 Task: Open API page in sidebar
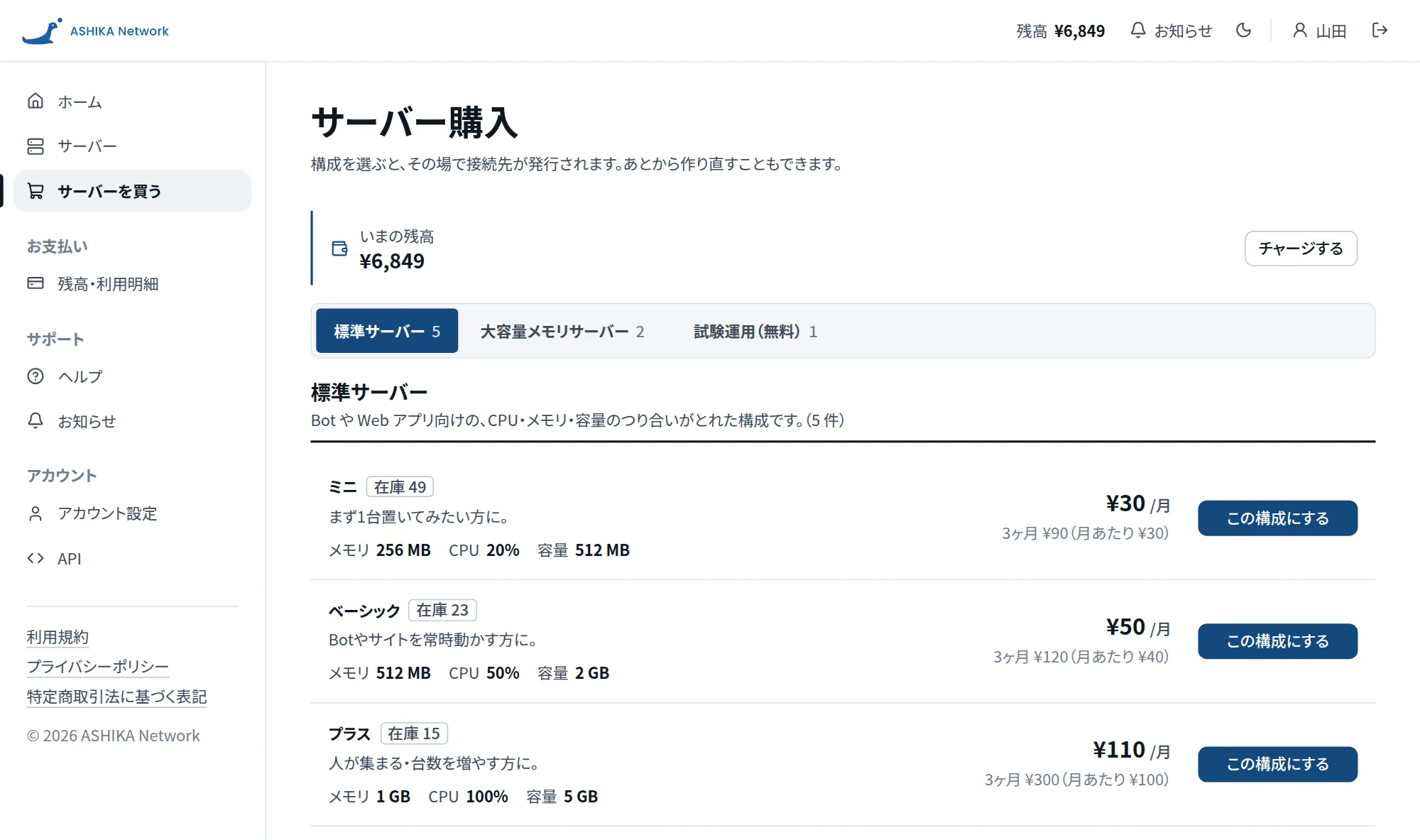pyautogui.click(x=132, y=558)
